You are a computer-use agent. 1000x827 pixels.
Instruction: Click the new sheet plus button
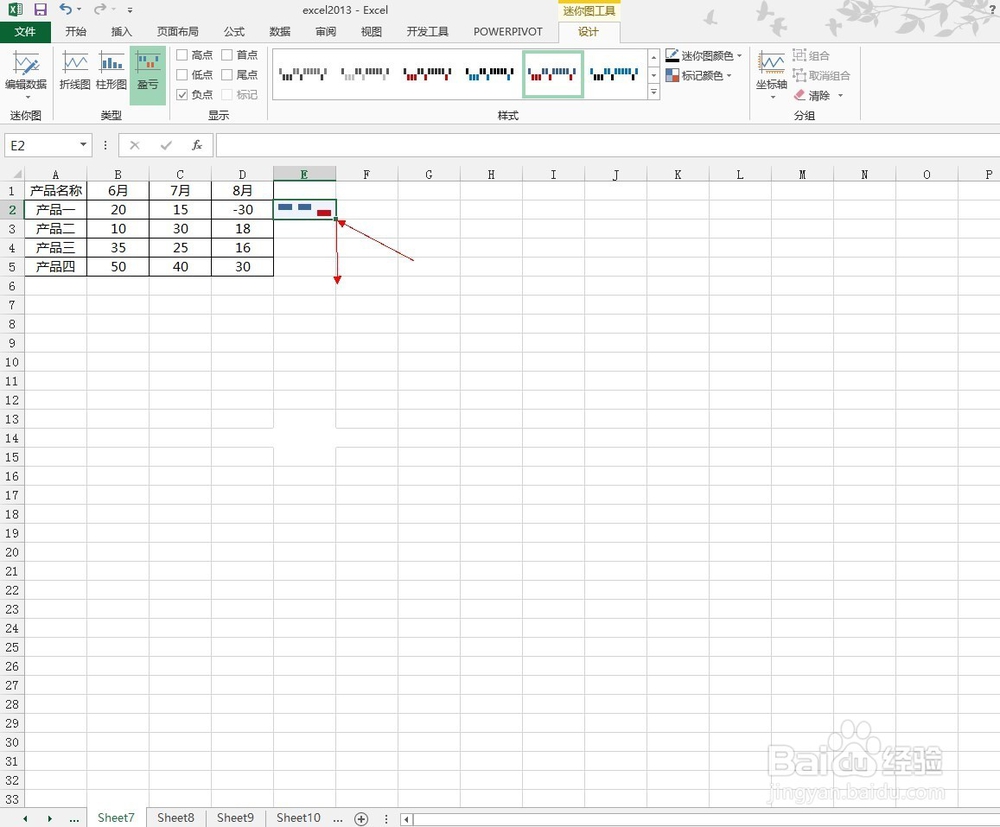[361, 818]
